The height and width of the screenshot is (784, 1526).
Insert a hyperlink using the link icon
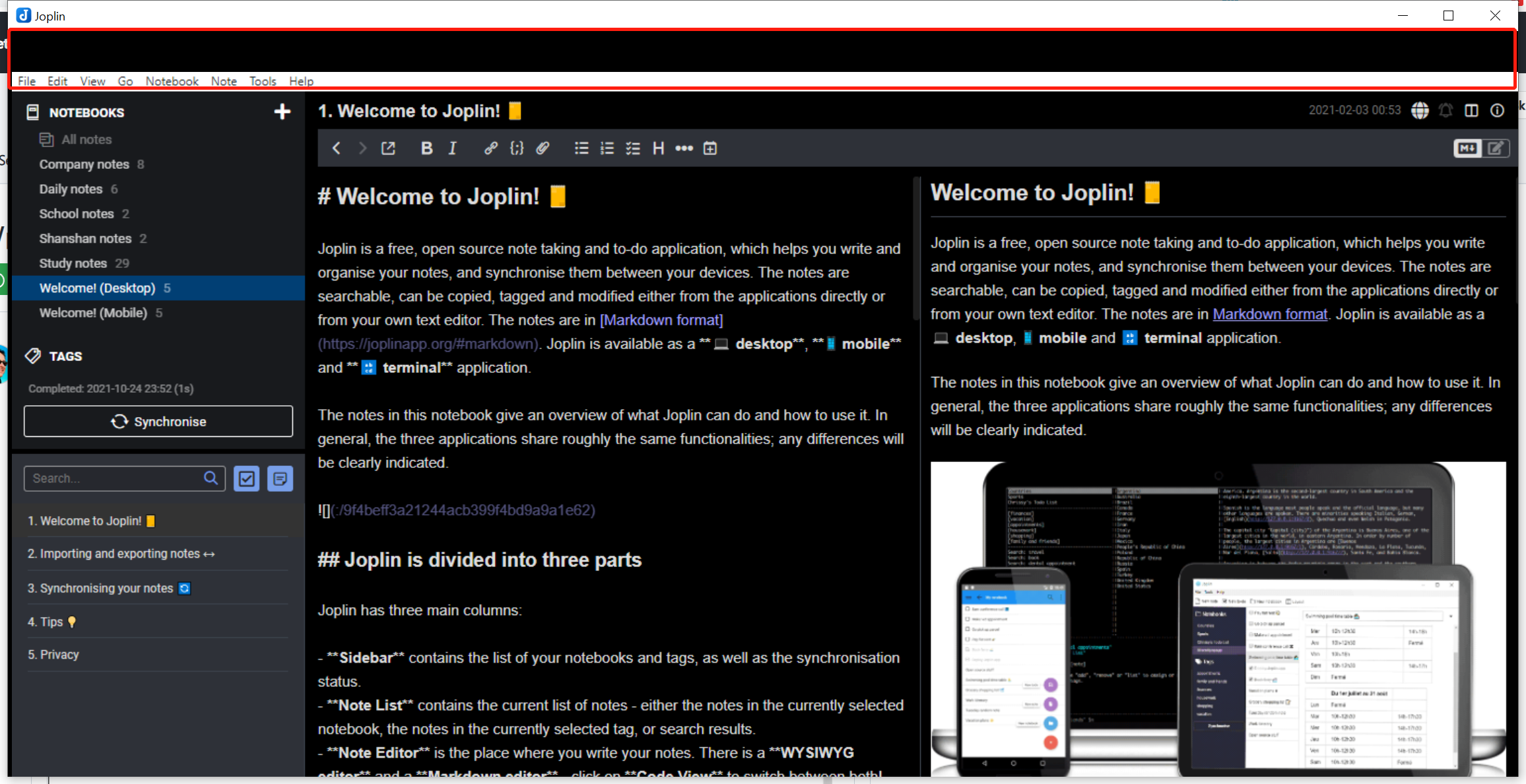click(x=490, y=148)
